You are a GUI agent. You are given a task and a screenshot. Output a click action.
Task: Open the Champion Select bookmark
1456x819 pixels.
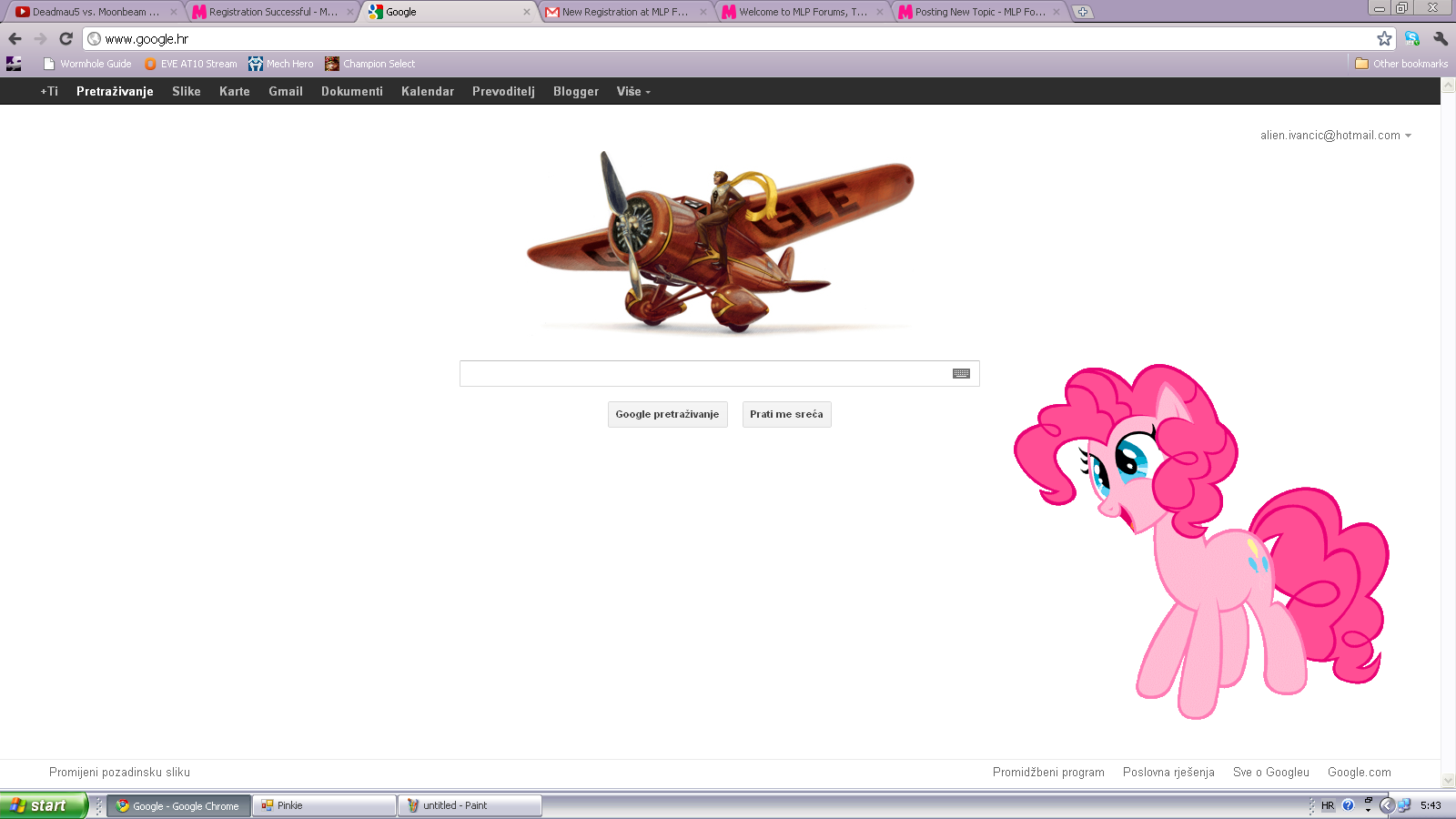tap(370, 64)
